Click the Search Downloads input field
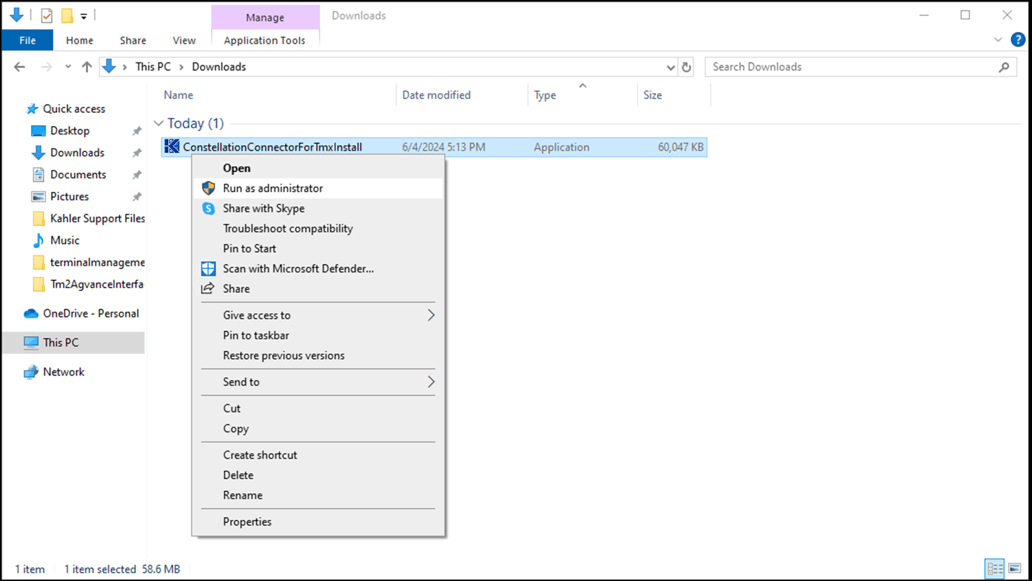Screen dimensions: 1032x581 [850, 67]
